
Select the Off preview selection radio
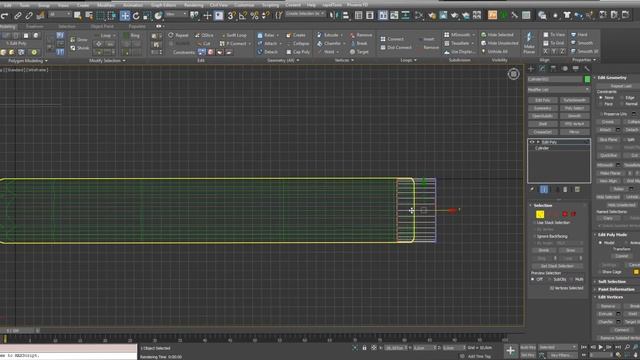533,279
